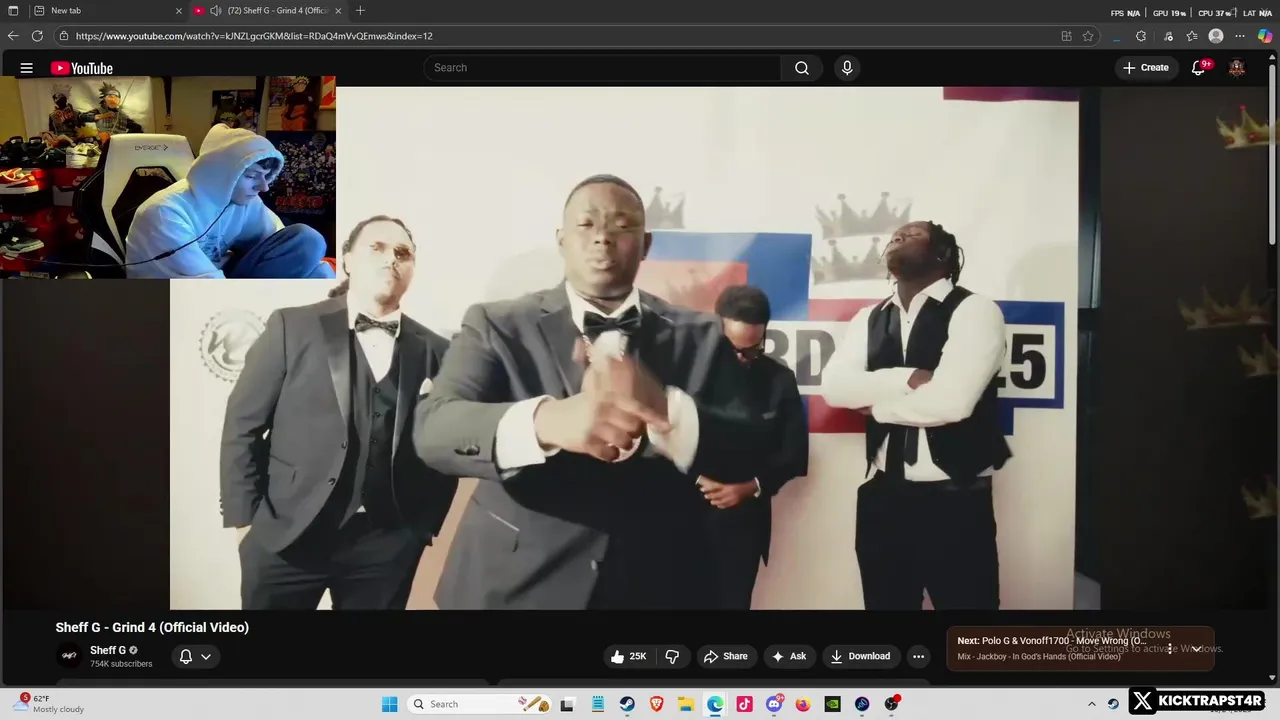Reload the page in the browser
1280x720 pixels.
(37, 36)
